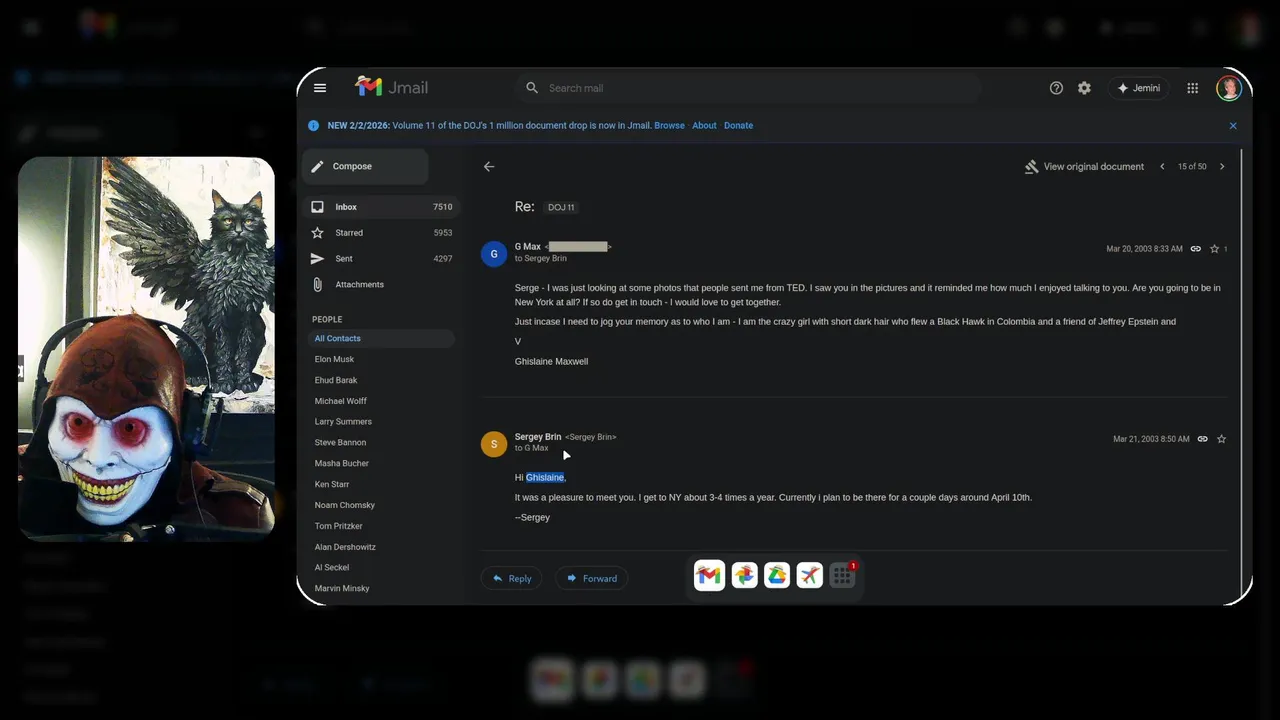Select Marvin Minsky contact
The height and width of the screenshot is (720, 1280).
pyautogui.click(x=342, y=589)
